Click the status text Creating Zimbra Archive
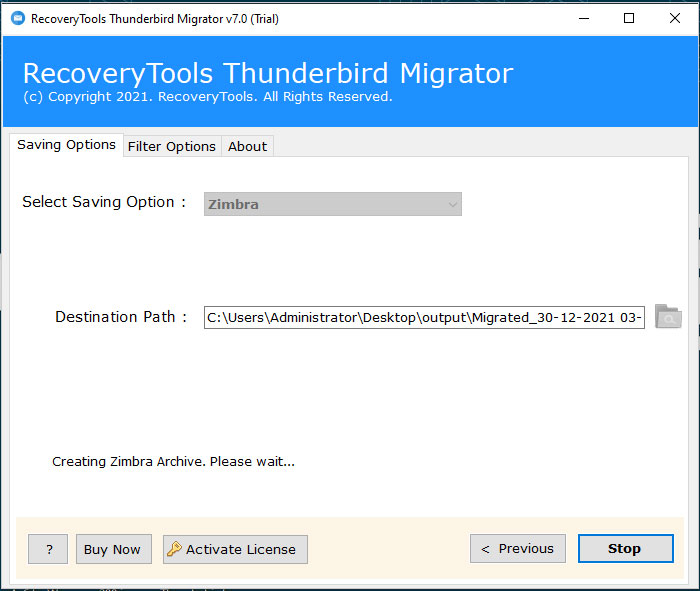This screenshot has height=591, width=700. [x=173, y=462]
